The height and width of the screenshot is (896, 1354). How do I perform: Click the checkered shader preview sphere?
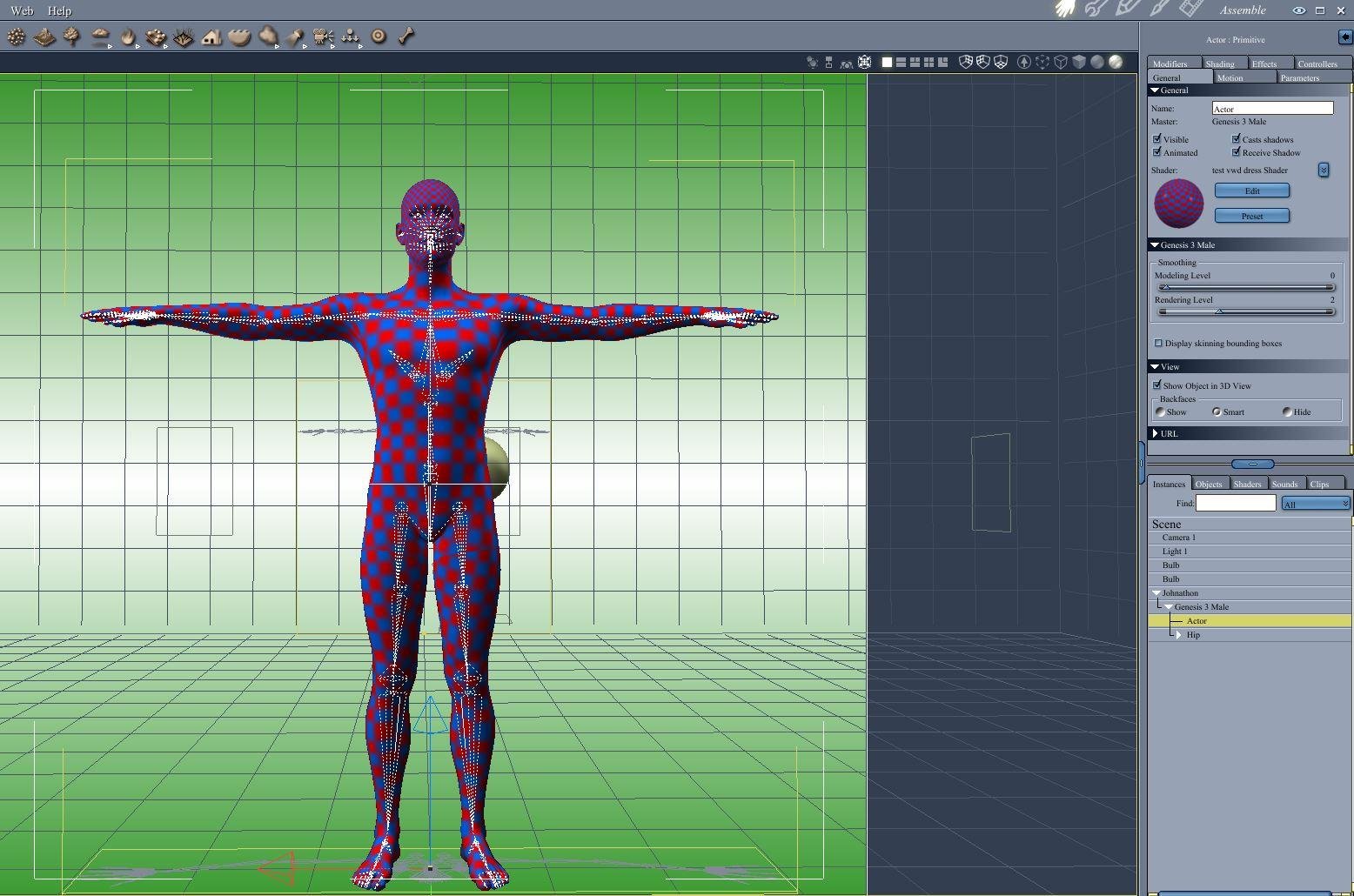pos(1178,204)
